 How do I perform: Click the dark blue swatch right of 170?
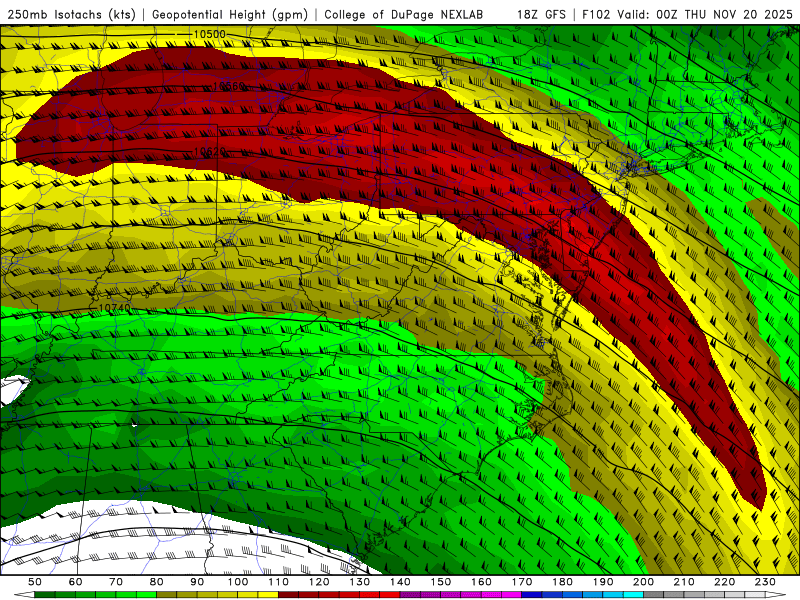coord(532,595)
